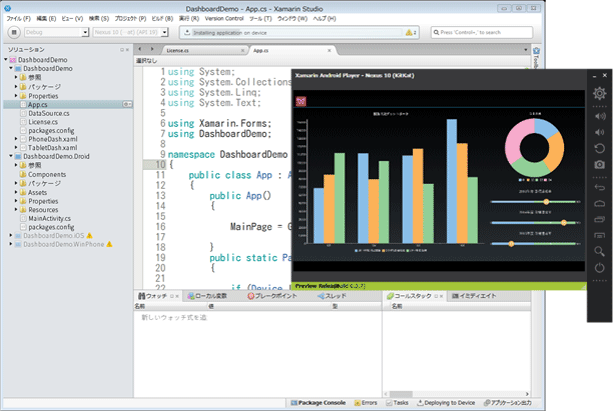613x411 pixels.
Task: Click the search field in Xamarin Studio
Action: point(482,32)
